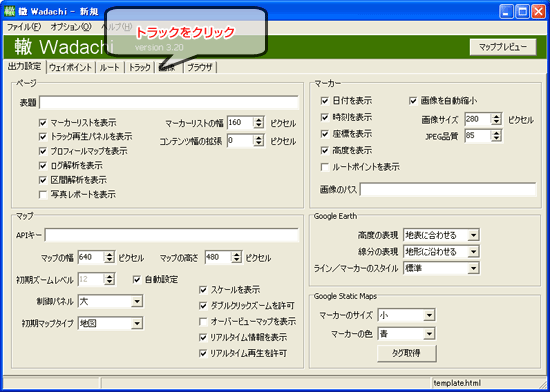Click JPEG品質 spinner arrows
Image resolution: width=550 pixels, height=392 pixels.
(x=496, y=136)
